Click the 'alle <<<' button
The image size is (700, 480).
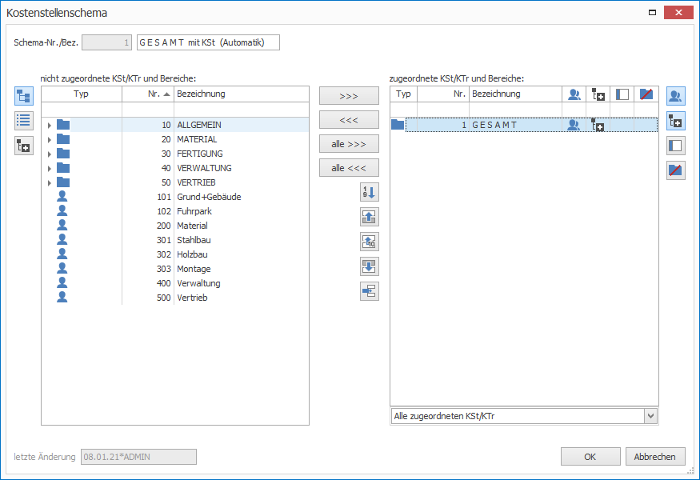point(349,168)
